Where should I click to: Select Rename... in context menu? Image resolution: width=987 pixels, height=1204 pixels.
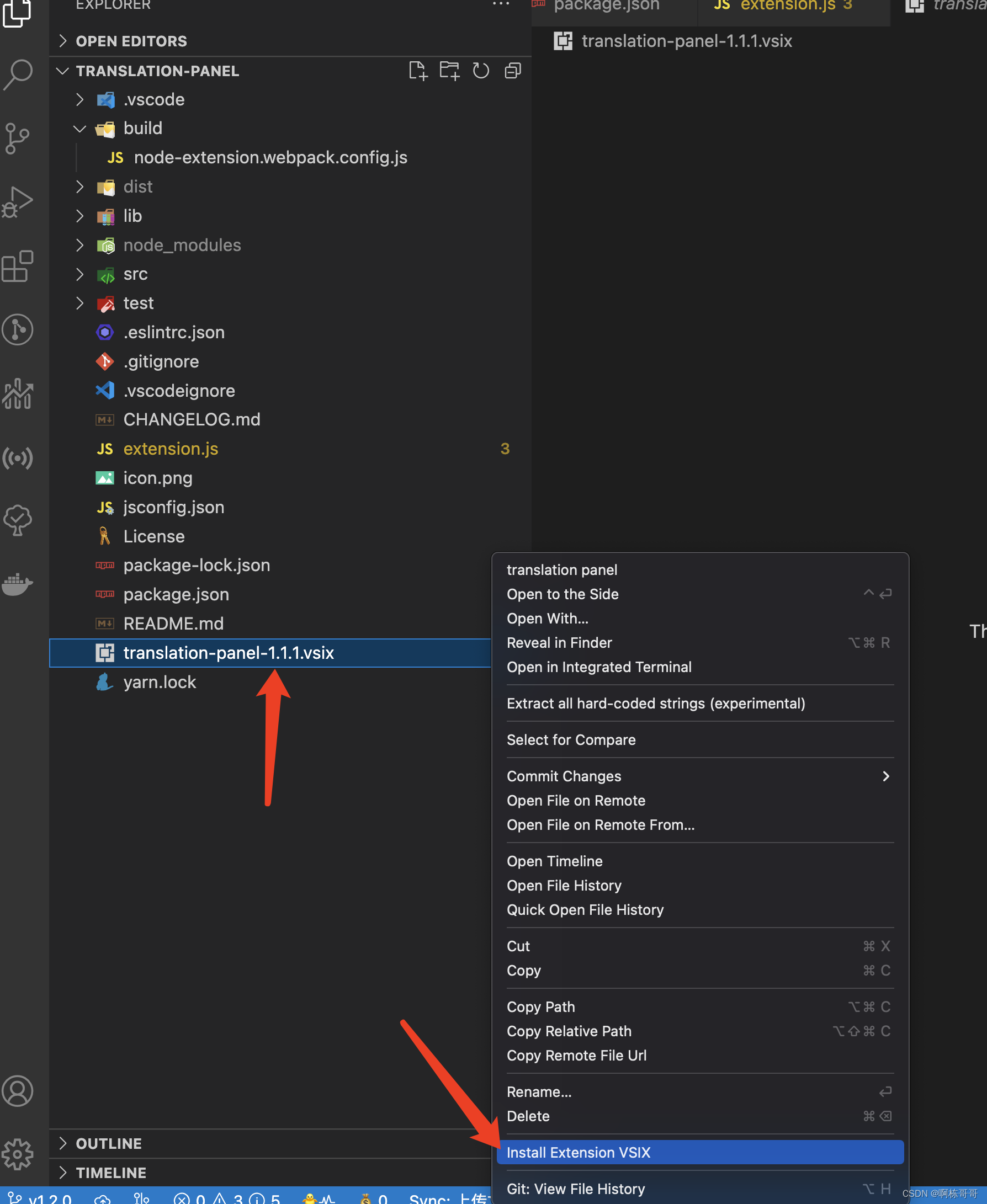point(700,1091)
